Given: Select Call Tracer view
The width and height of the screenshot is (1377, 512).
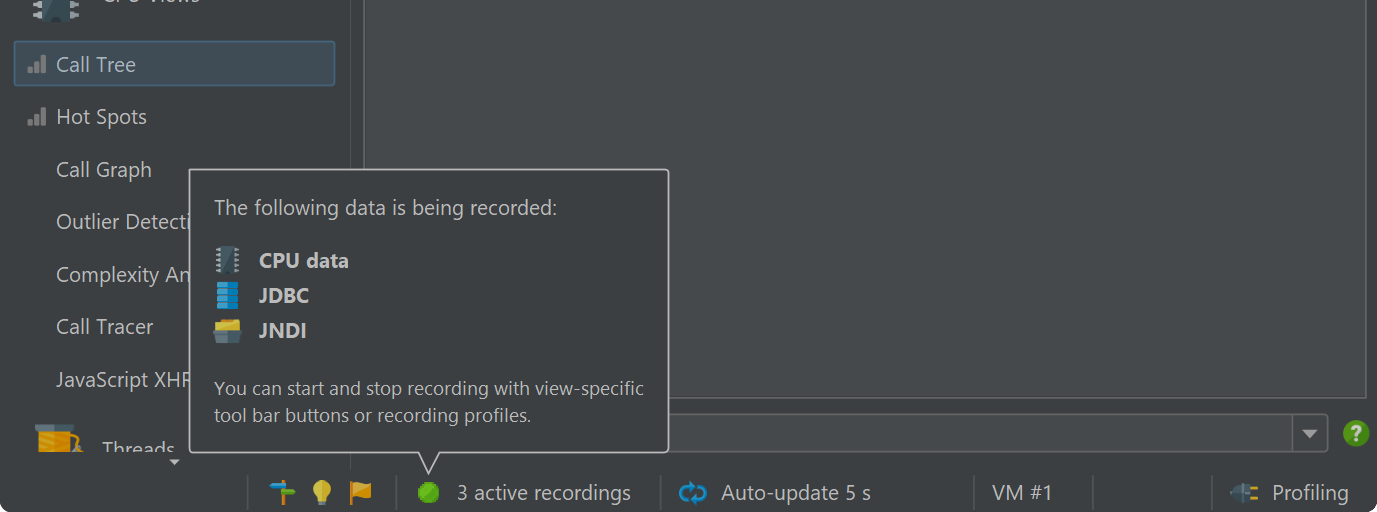Looking at the screenshot, I should click(105, 327).
